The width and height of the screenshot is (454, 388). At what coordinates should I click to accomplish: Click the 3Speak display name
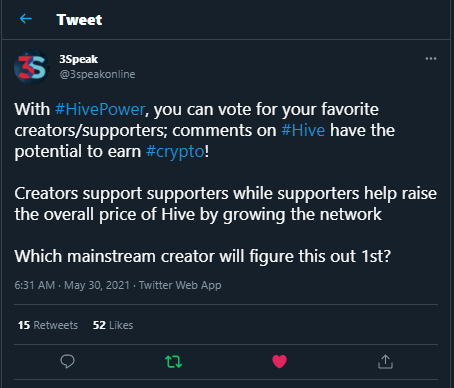[x=78, y=59]
